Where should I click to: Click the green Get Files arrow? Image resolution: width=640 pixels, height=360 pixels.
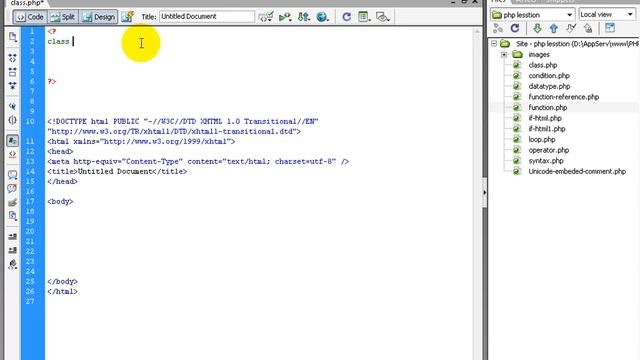coord(537,28)
